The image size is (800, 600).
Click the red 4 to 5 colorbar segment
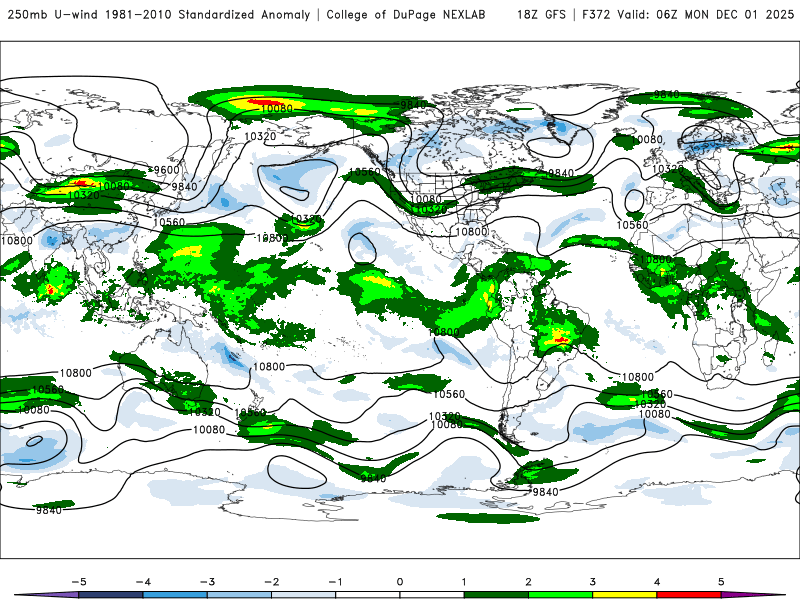point(688,595)
